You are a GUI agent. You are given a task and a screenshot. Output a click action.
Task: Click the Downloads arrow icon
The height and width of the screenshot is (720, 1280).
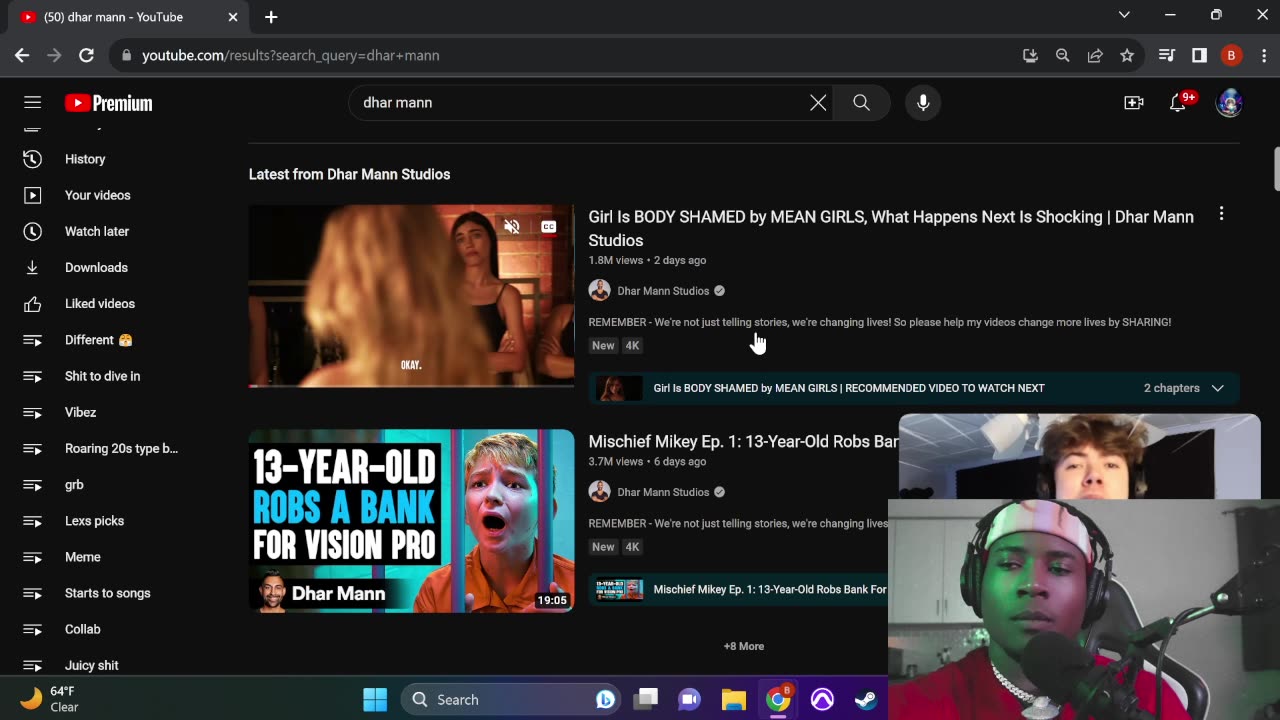tap(32, 267)
